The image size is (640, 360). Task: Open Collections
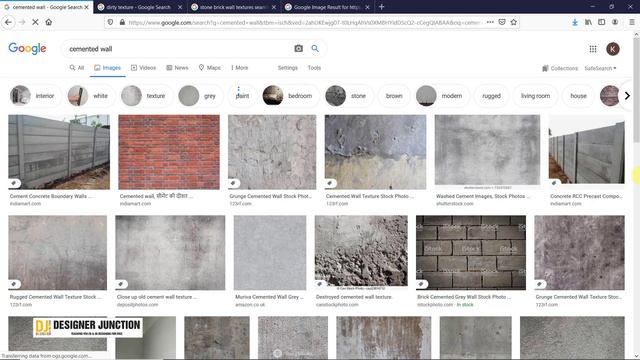click(560, 68)
